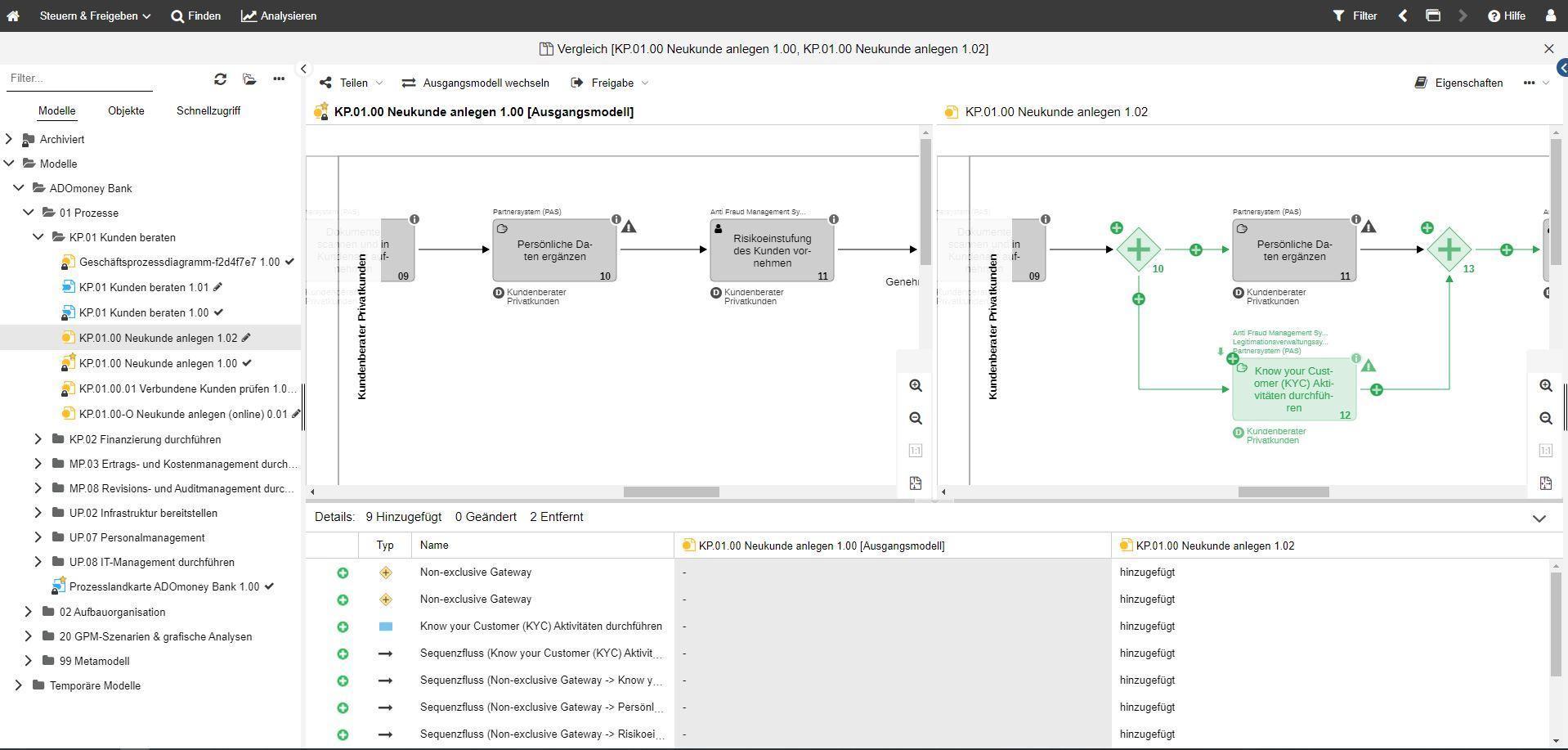The image size is (1568, 750).
Task: Reset right diagram zoom to 1:1
Action: point(1546,451)
